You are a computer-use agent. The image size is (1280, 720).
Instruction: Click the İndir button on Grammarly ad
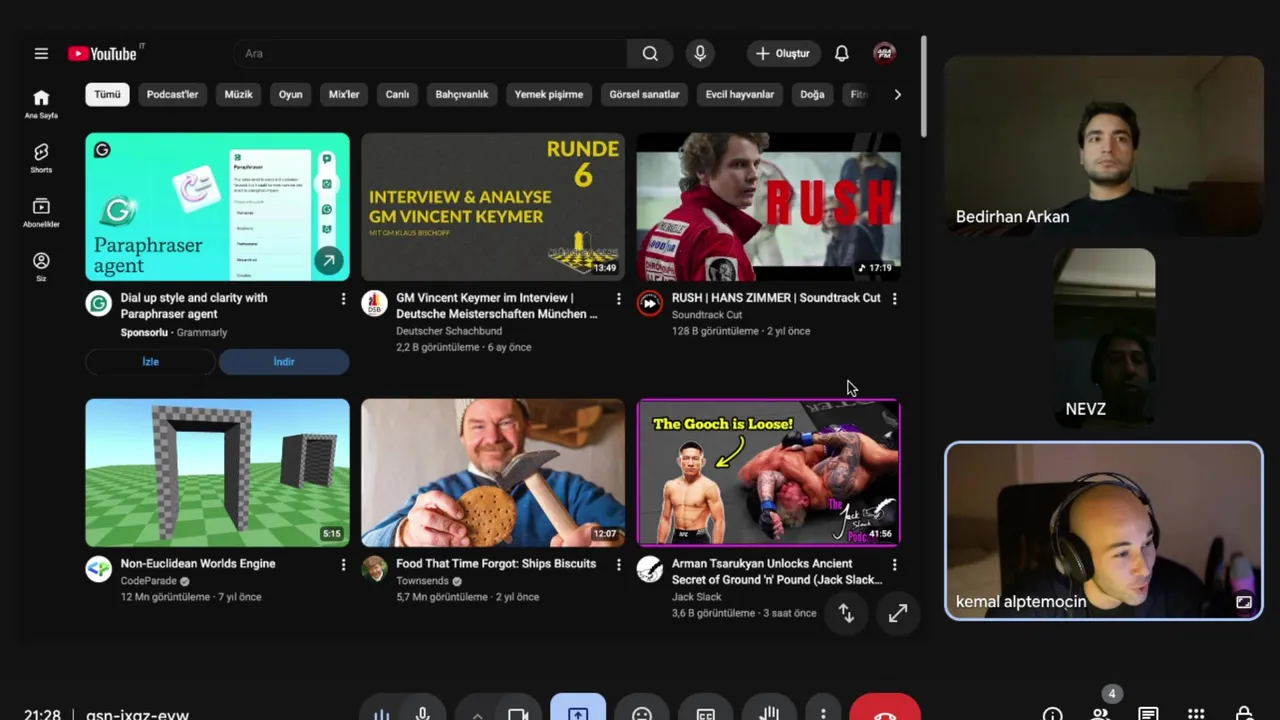[x=284, y=362]
